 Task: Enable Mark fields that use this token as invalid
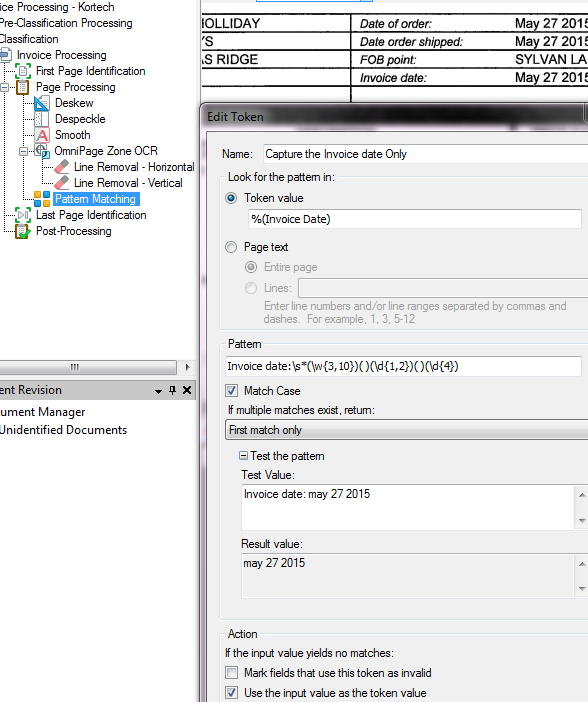pos(232,672)
